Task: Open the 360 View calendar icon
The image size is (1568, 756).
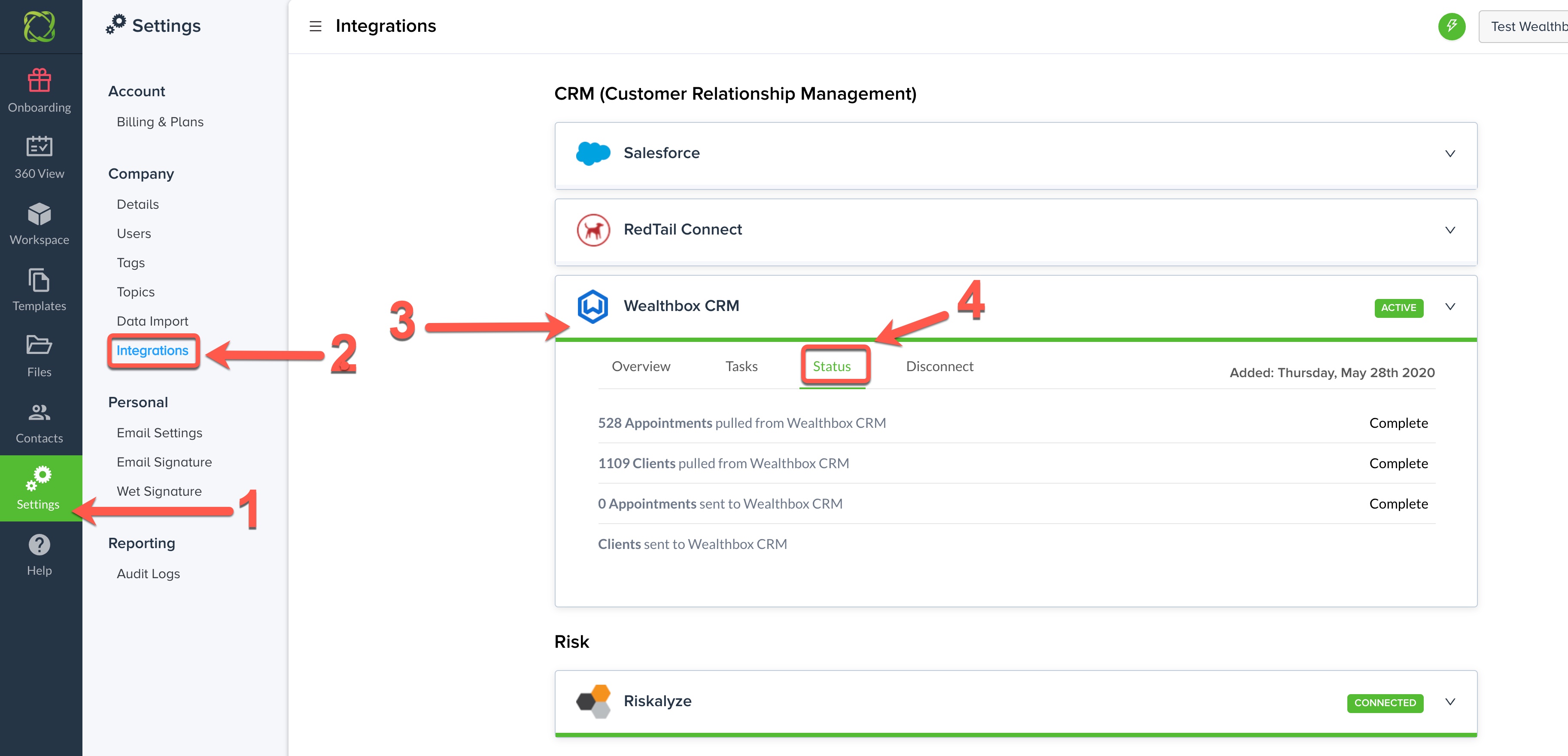Action: click(x=39, y=147)
